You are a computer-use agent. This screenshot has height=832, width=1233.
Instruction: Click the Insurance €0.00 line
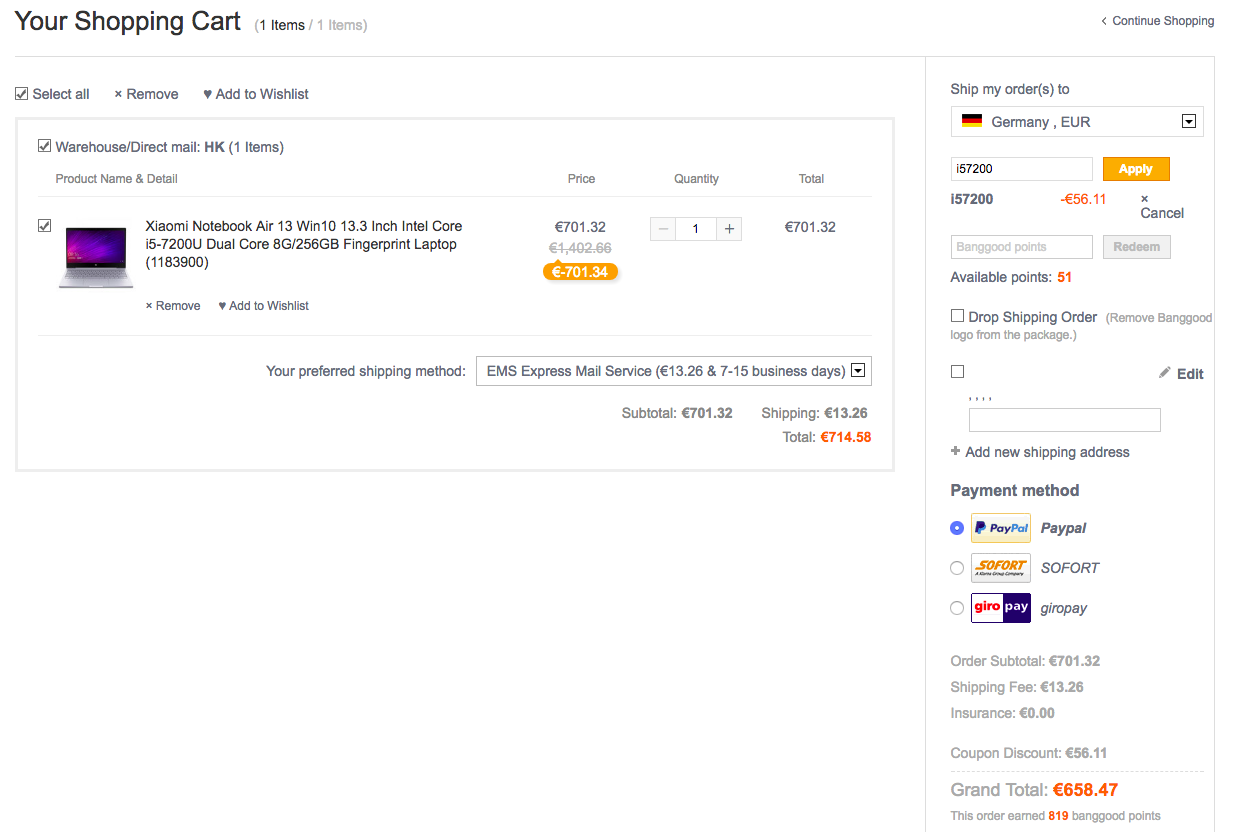tap(1003, 713)
